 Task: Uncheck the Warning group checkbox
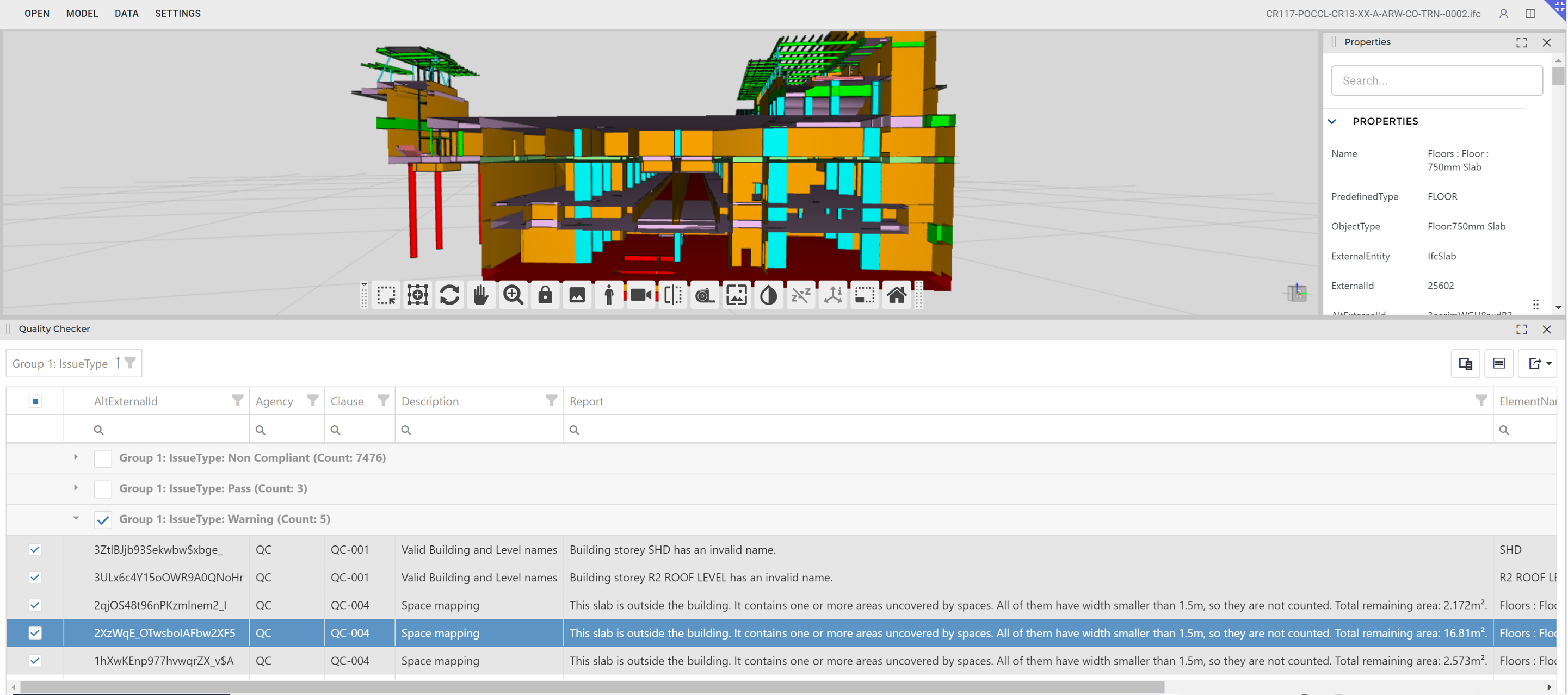[x=103, y=520]
